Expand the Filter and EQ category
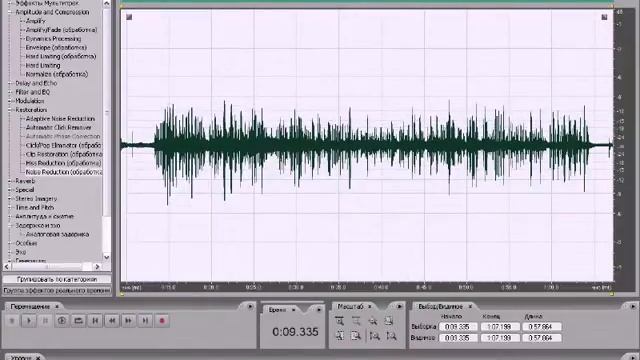 10,92
